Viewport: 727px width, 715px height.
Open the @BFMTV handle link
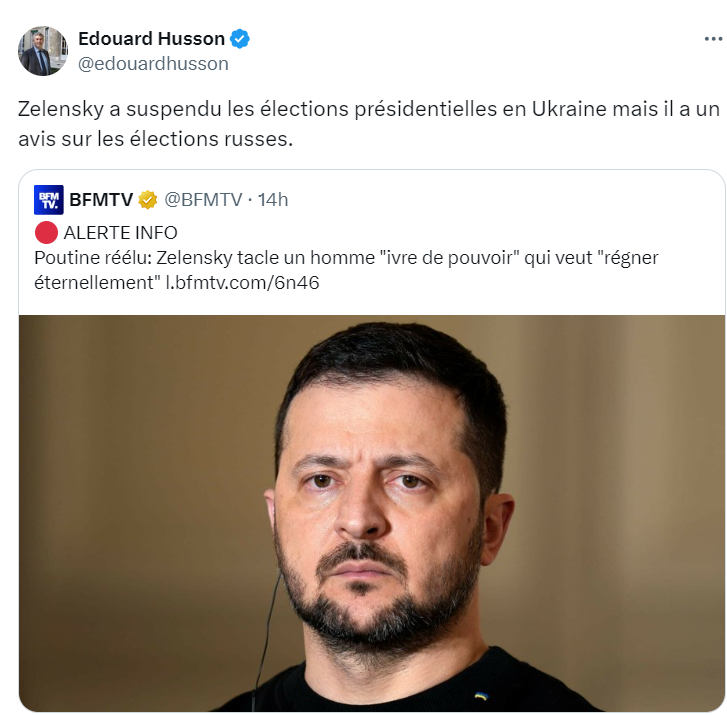(x=203, y=200)
